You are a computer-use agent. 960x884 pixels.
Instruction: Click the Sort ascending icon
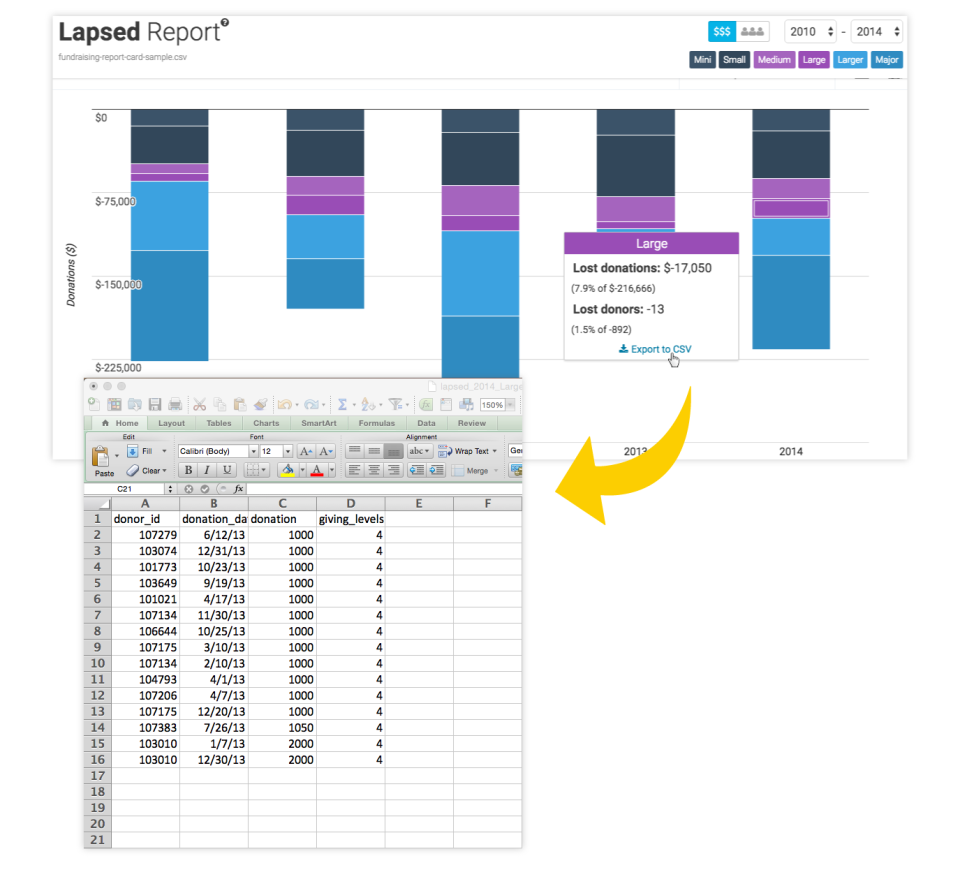[367, 403]
